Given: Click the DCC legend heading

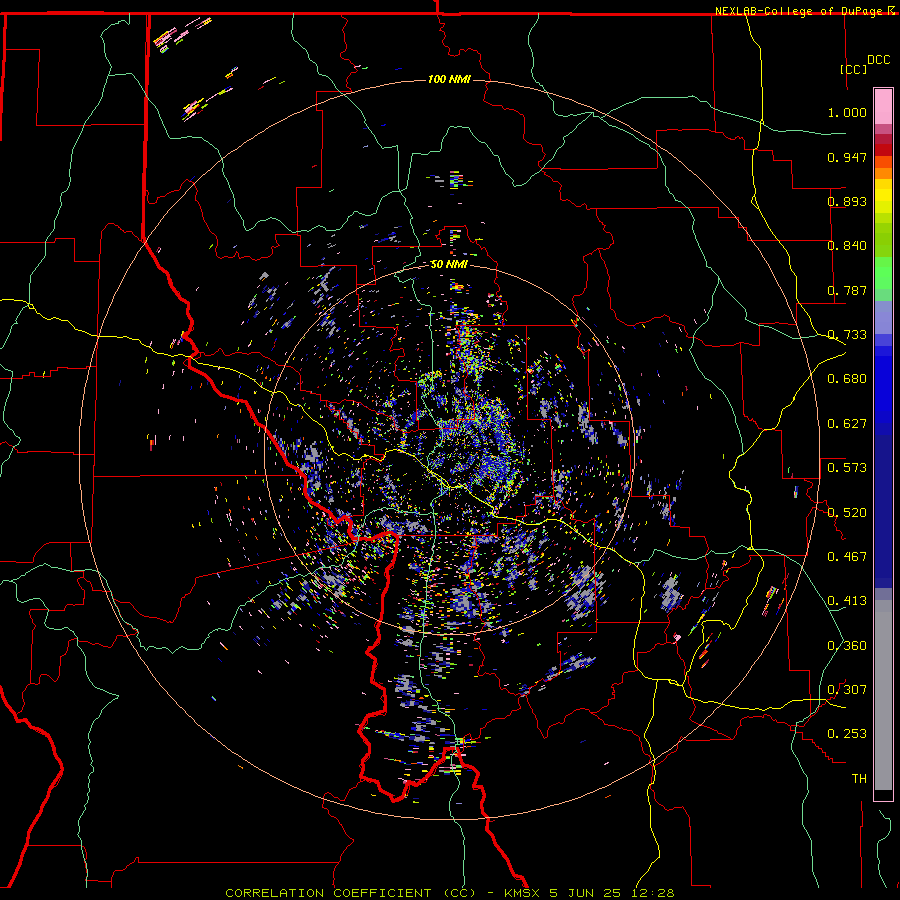Looking at the screenshot, I should coord(879,59).
